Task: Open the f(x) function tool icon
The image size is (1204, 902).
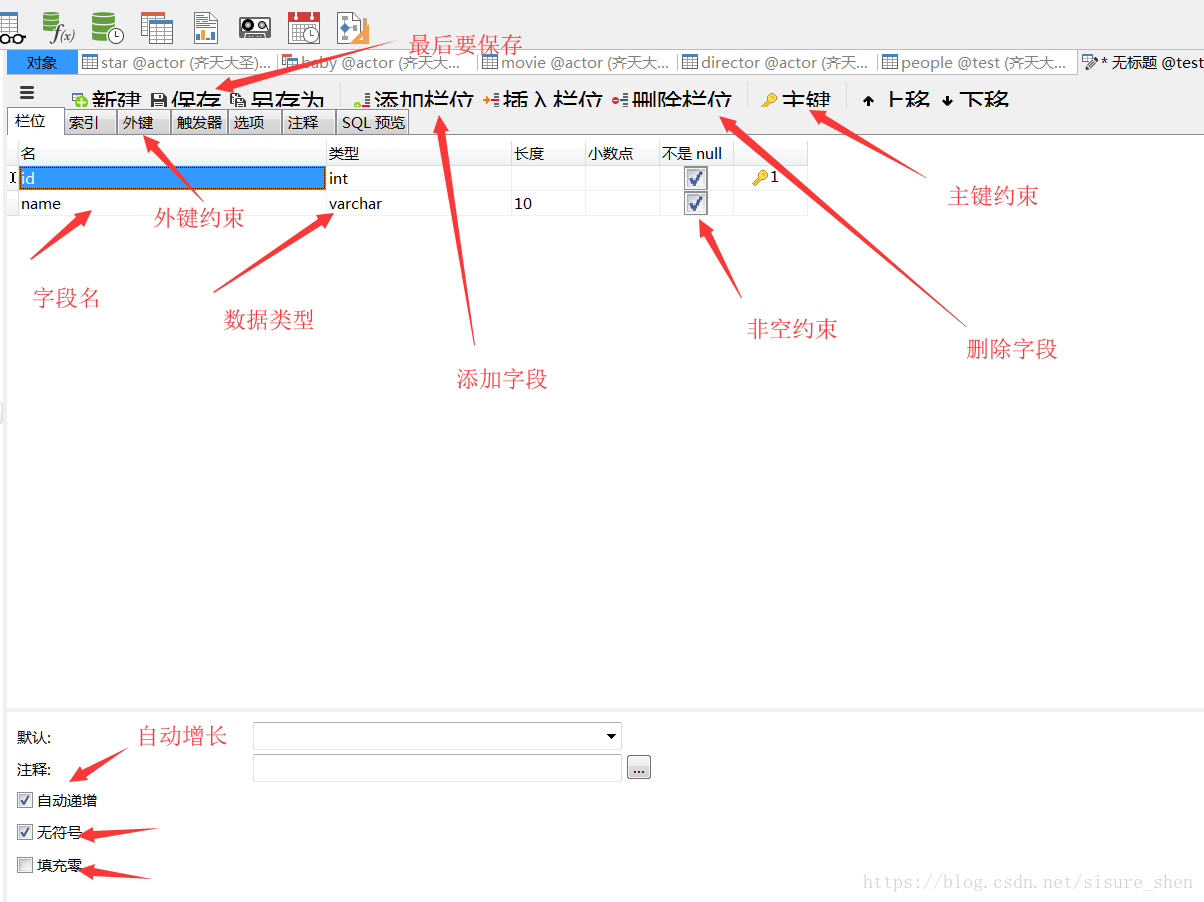Action: [59, 27]
